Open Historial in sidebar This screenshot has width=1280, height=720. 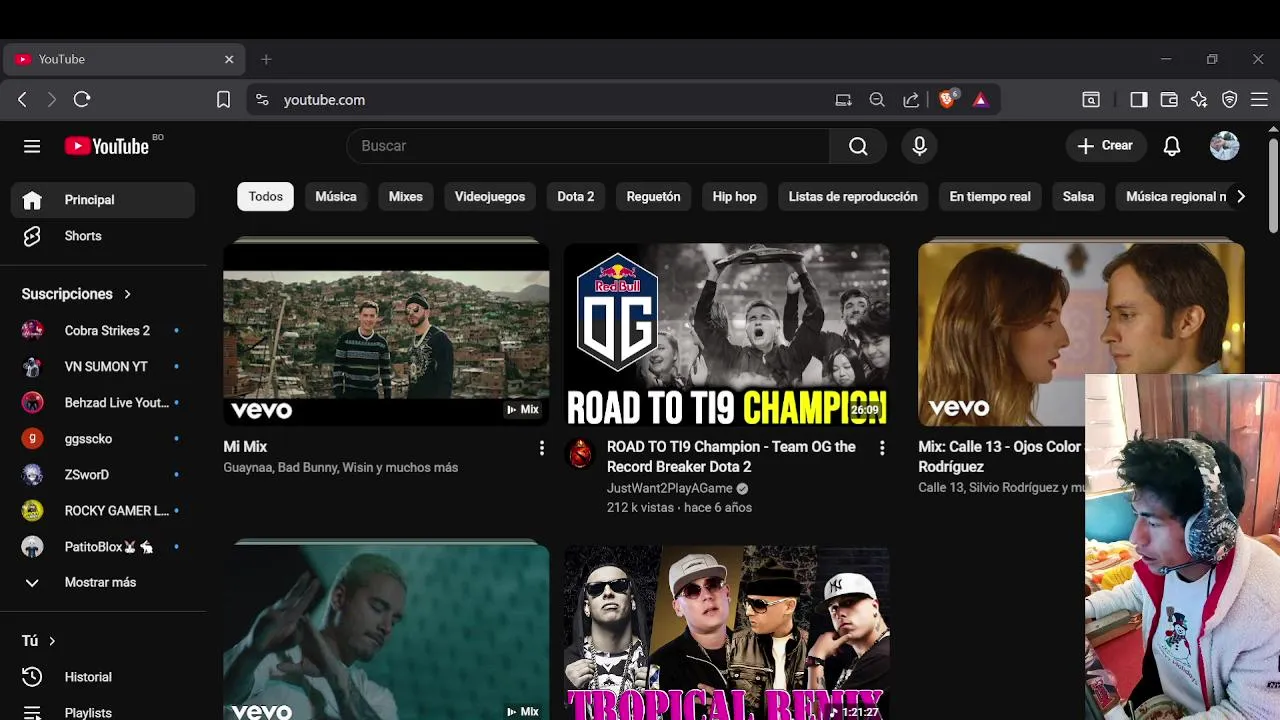(x=103, y=677)
